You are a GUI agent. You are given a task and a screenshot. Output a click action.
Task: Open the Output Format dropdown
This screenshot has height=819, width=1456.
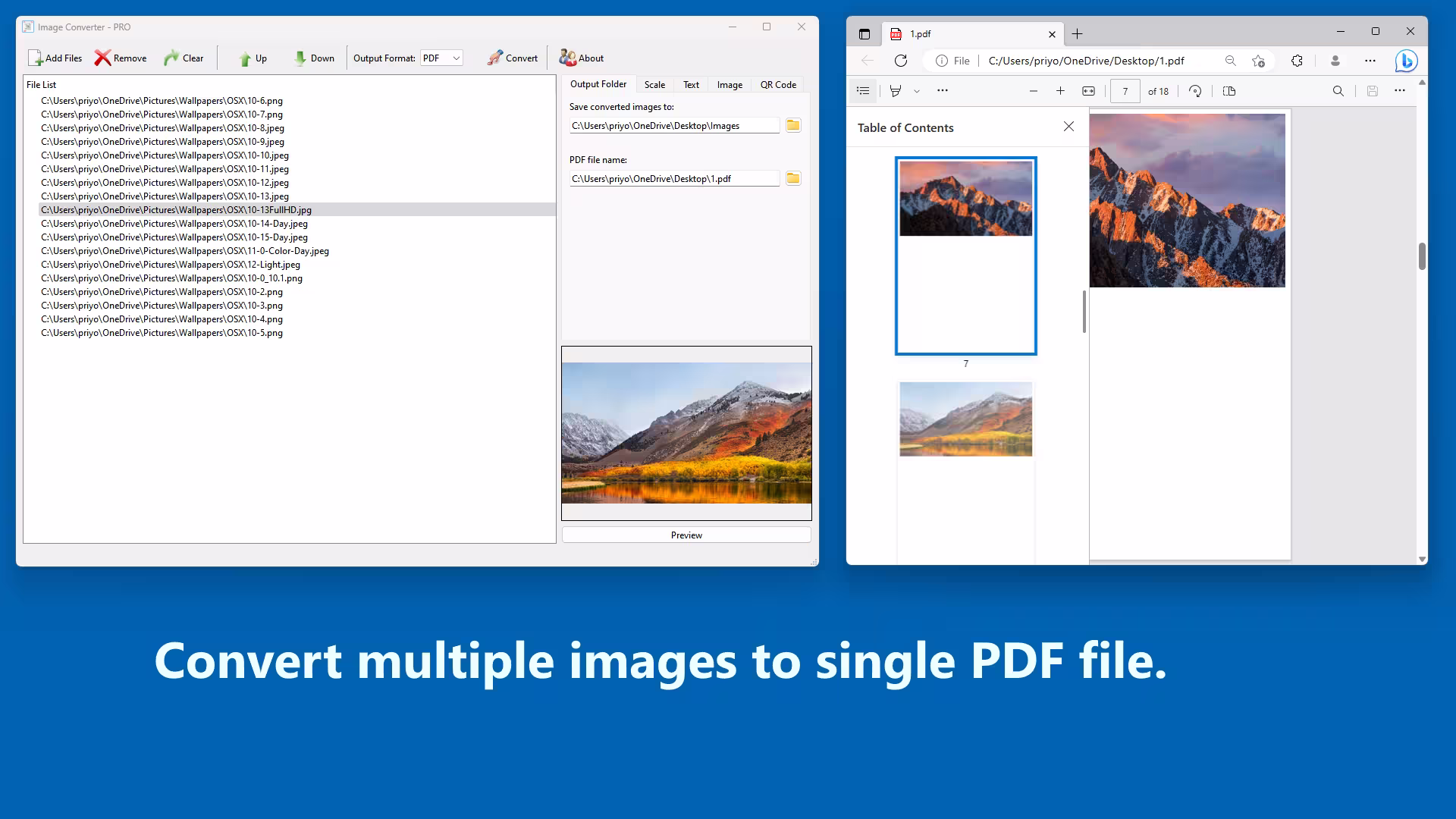point(441,58)
